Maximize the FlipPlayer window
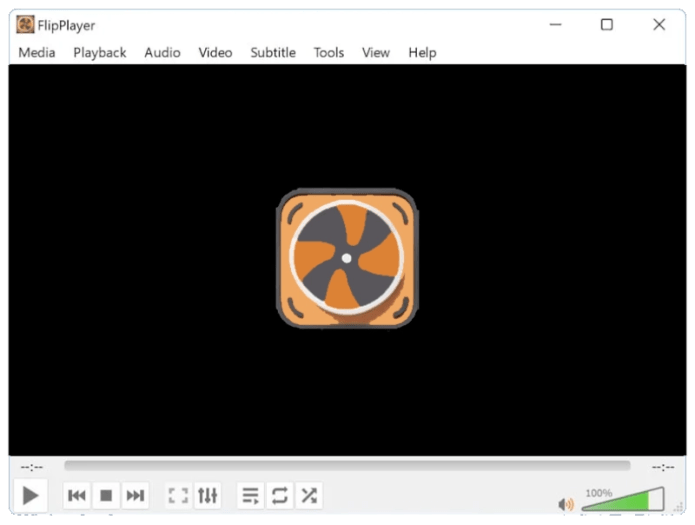 click(x=607, y=24)
